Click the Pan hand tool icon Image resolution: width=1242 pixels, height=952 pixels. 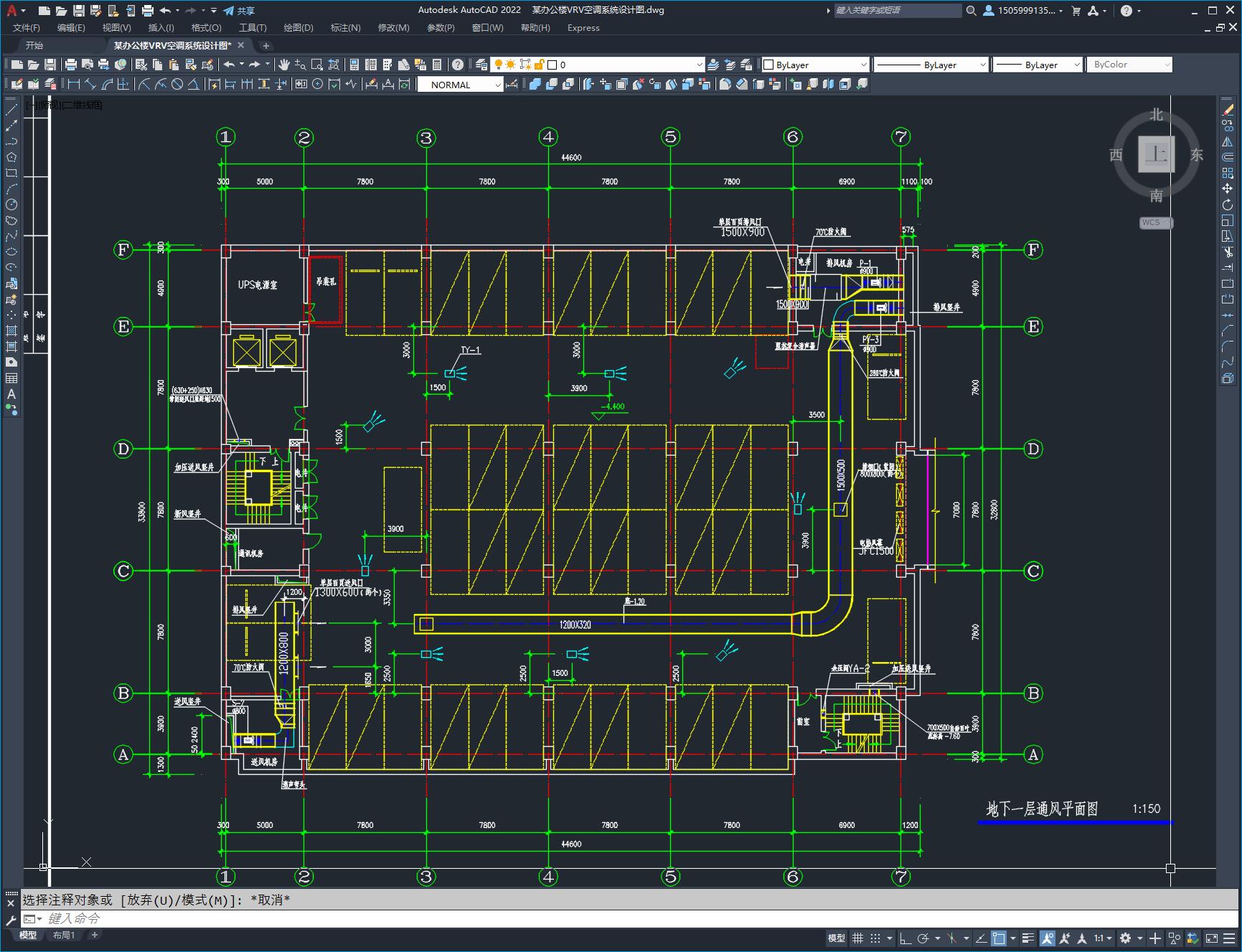point(284,65)
